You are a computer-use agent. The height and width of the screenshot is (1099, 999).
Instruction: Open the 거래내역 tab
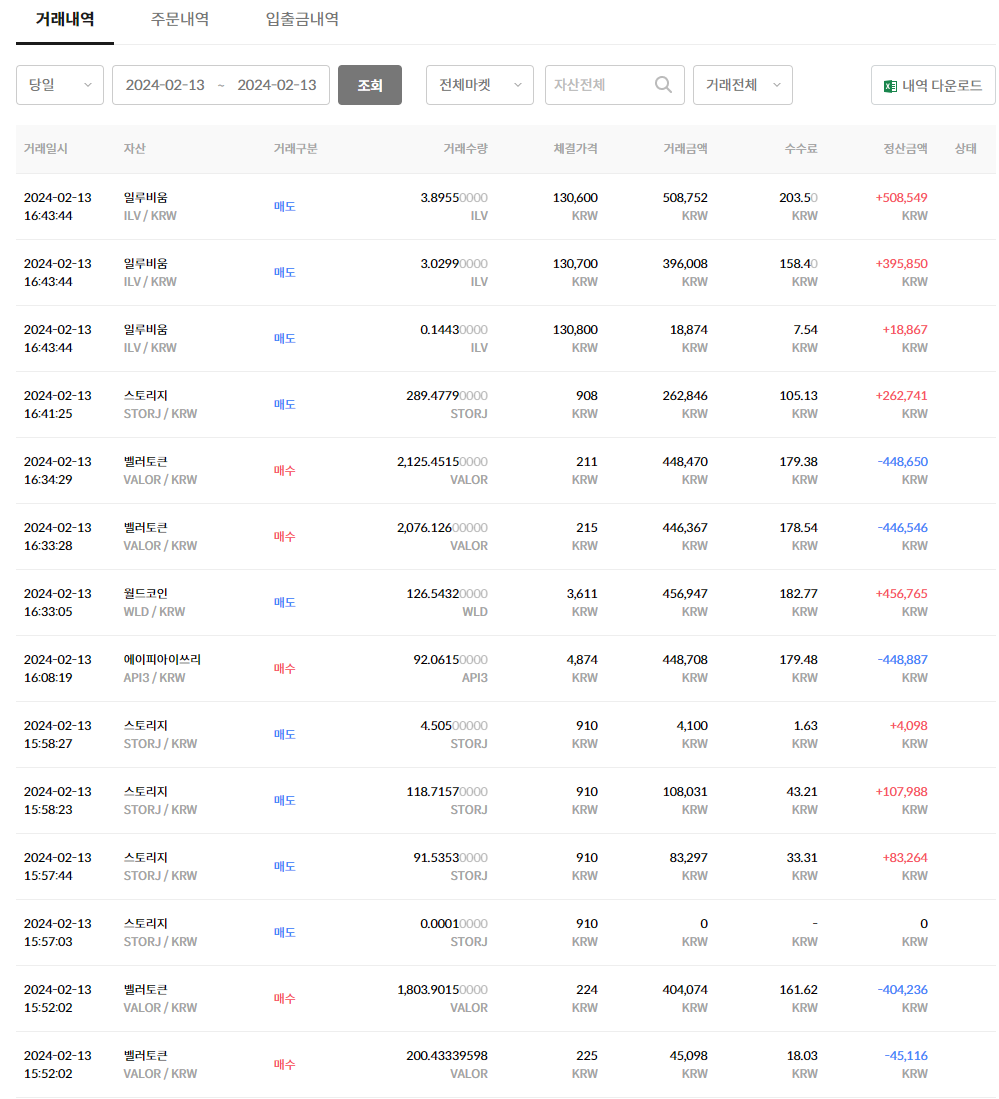pyautogui.click(x=65, y=19)
